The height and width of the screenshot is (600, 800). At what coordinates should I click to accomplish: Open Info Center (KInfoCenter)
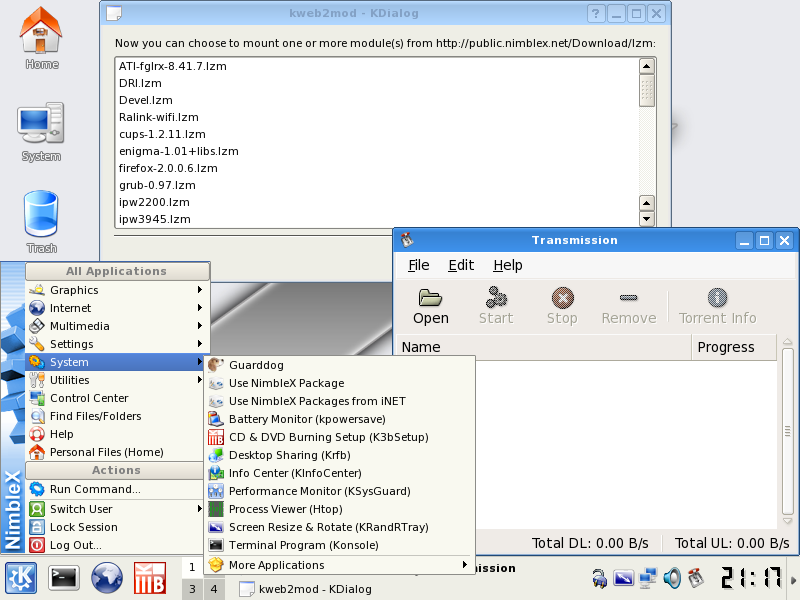pyautogui.click(x=339, y=473)
